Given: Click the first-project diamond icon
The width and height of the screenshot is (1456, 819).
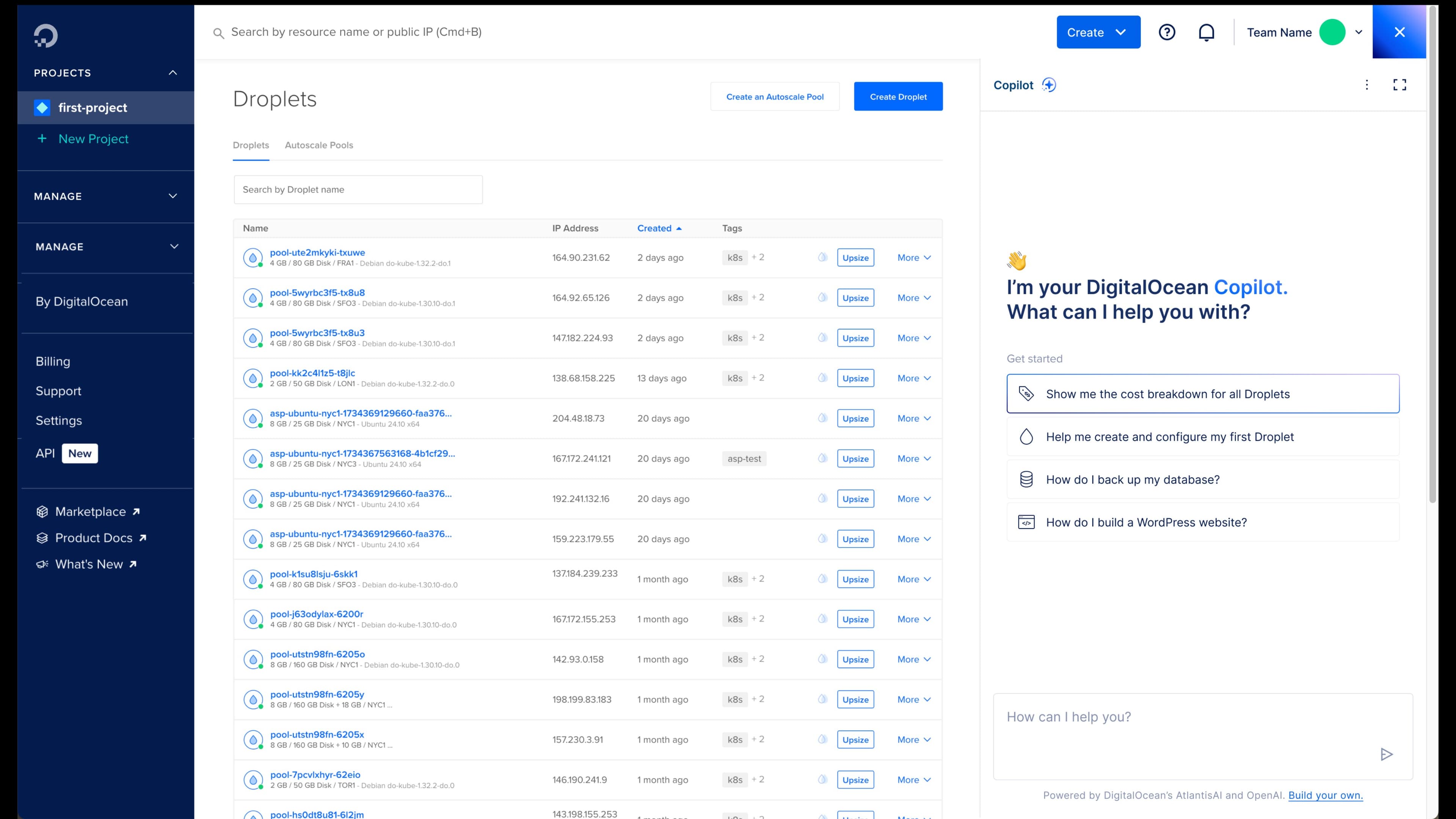Looking at the screenshot, I should pos(42,107).
